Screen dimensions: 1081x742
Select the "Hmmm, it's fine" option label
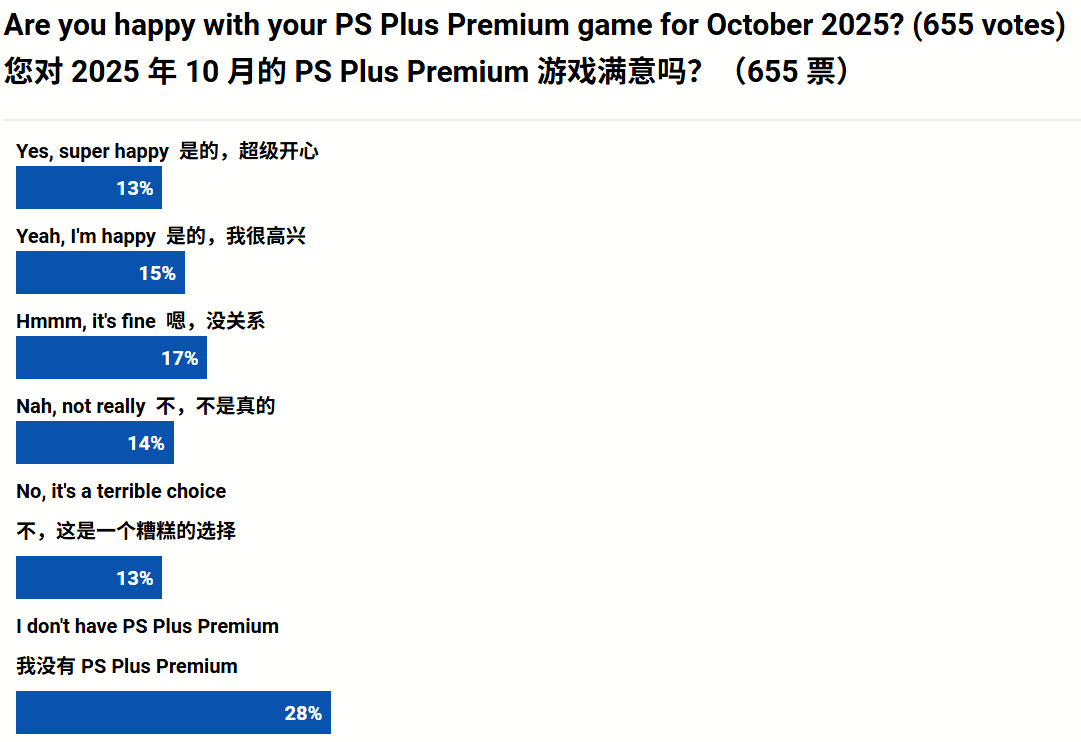pos(86,321)
